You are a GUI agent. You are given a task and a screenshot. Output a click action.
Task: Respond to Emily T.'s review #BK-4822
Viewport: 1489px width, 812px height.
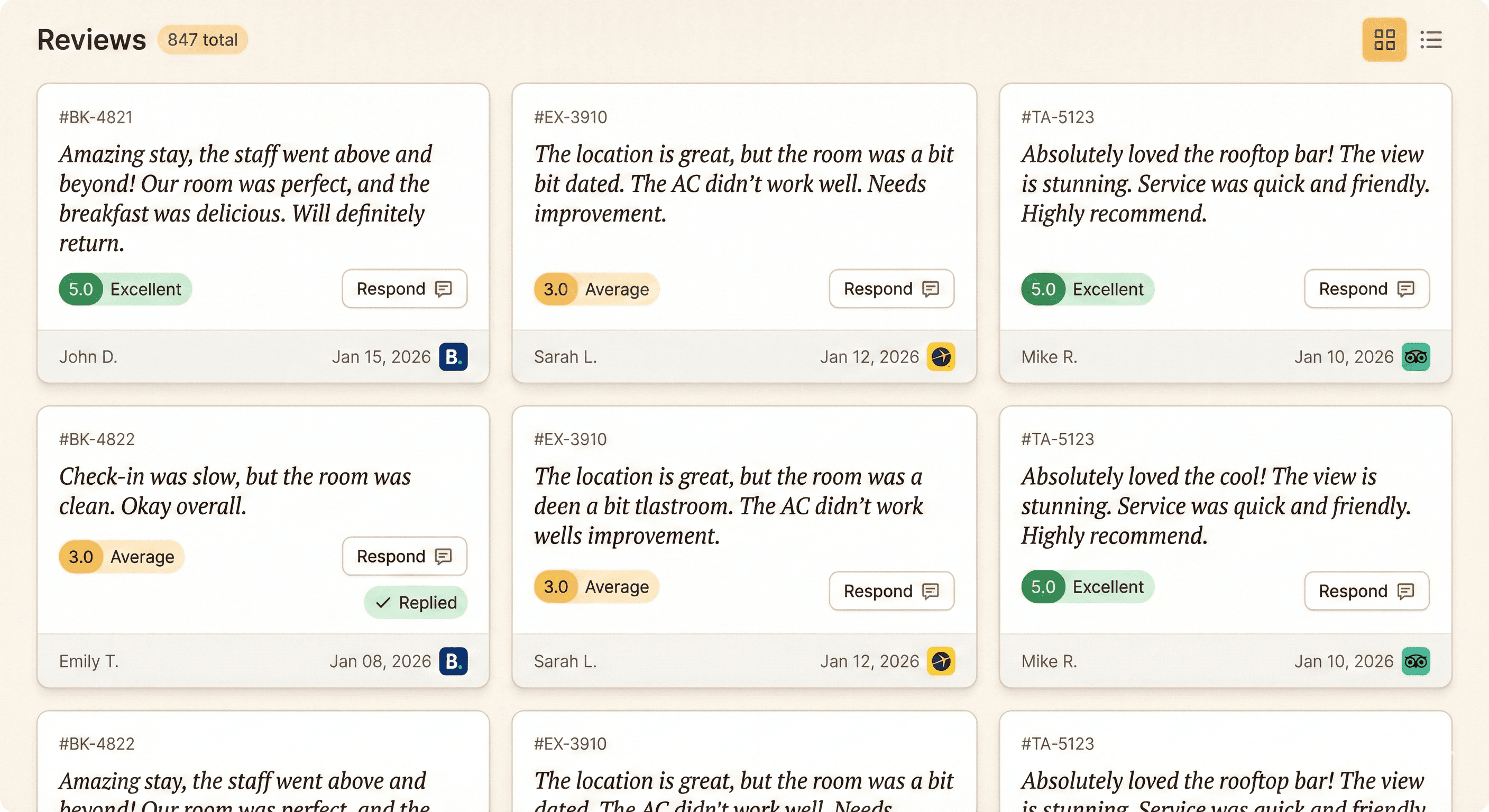coord(404,556)
